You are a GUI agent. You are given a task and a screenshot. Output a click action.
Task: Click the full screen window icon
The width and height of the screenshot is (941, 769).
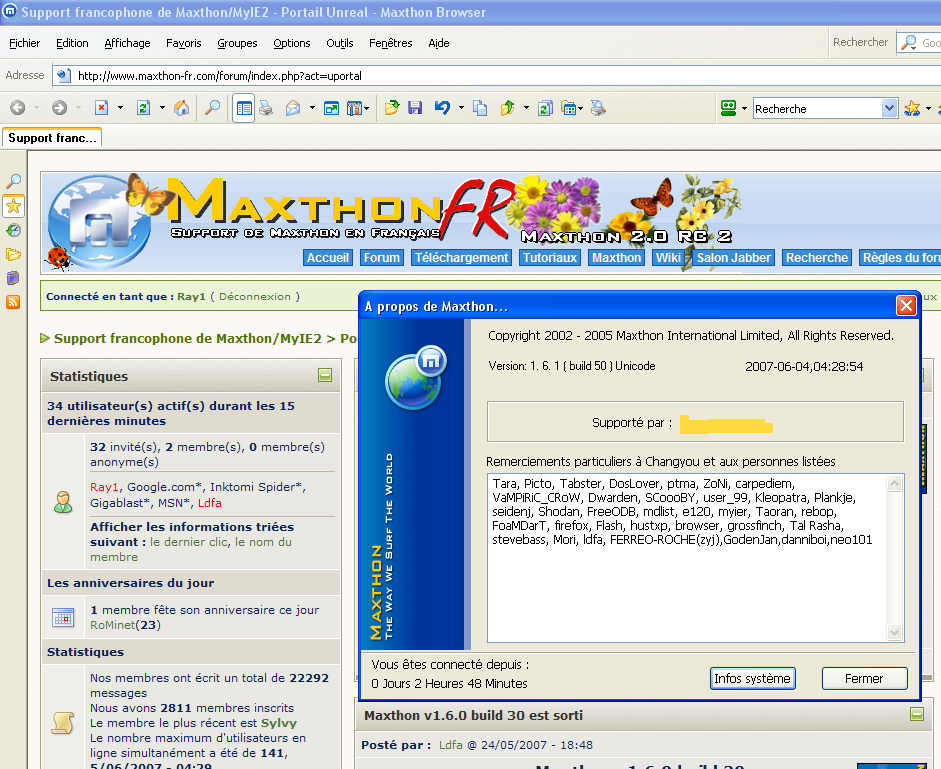(331, 108)
